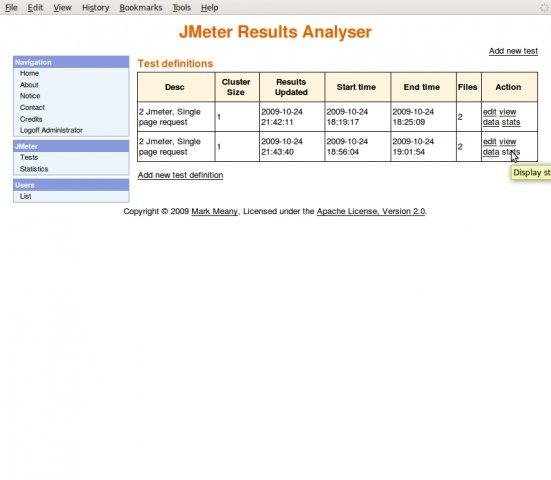Click data for test started 18:19:17
This screenshot has height=480, width=551.
coord(491,122)
